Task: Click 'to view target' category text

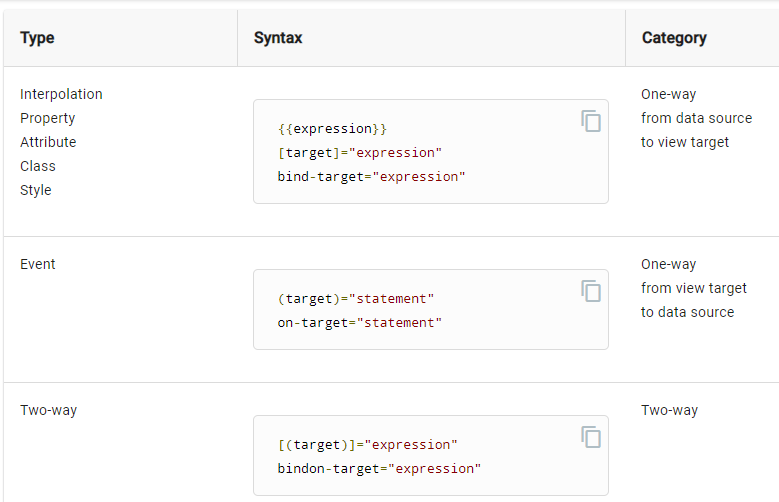Action: (x=685, y=142)
